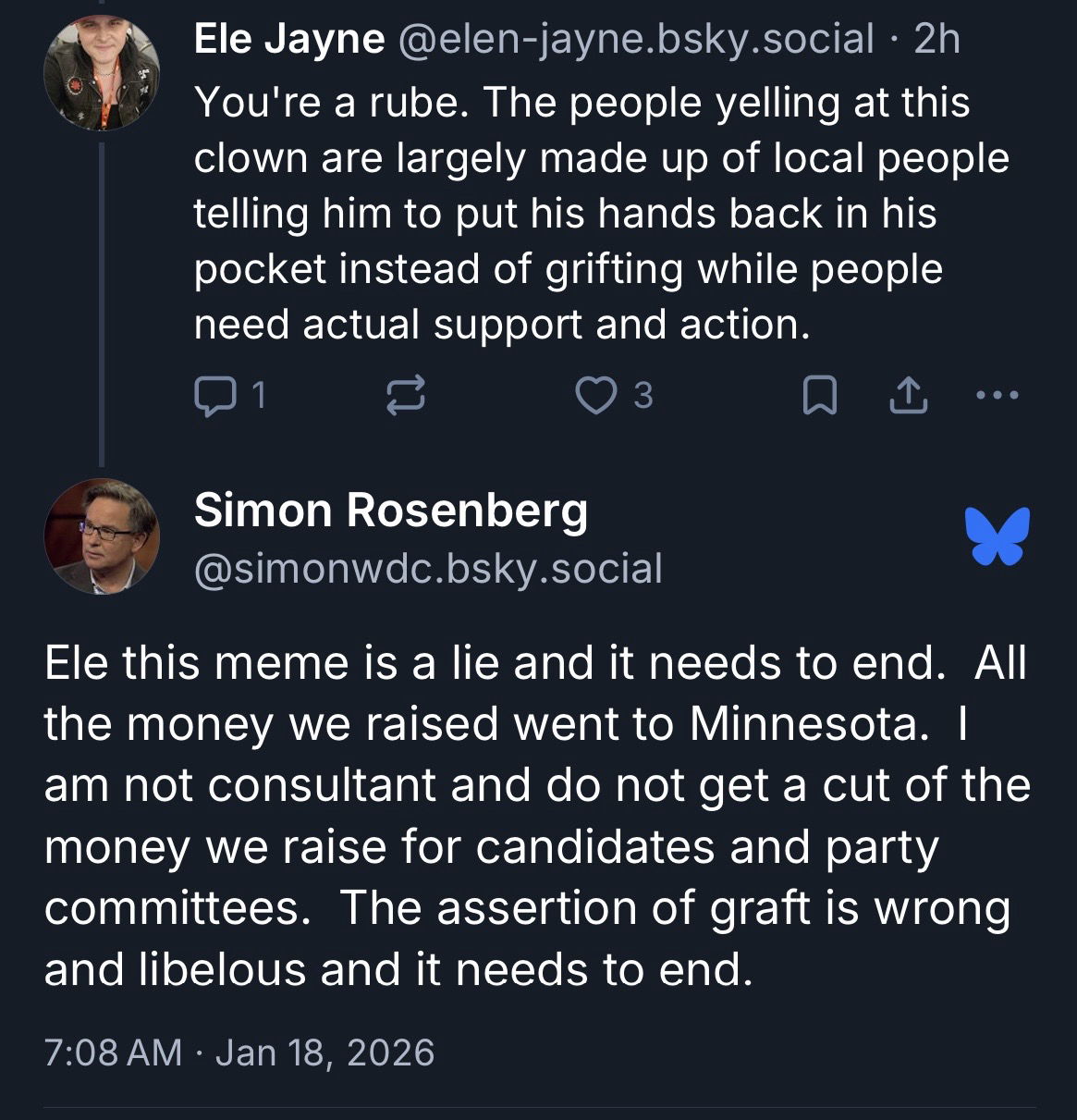The image size is (1077, 1120).
Task: Bookmark Ele Jayne's post
Action: tap(819, 396)
